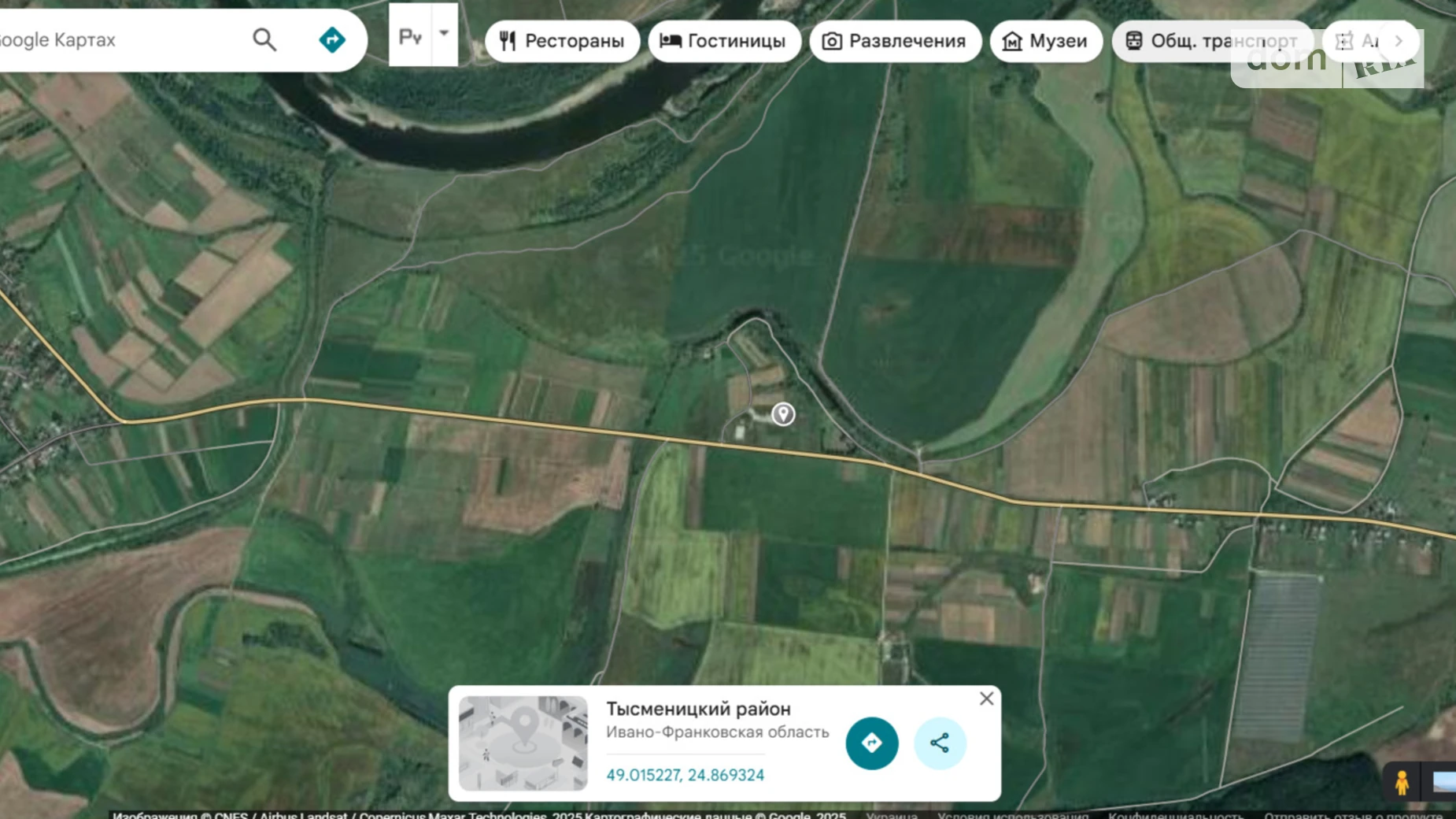Open the place card thumbnail image
Image resolution: width=1456 pixels, height=819 pixels.
coord(523,743)
